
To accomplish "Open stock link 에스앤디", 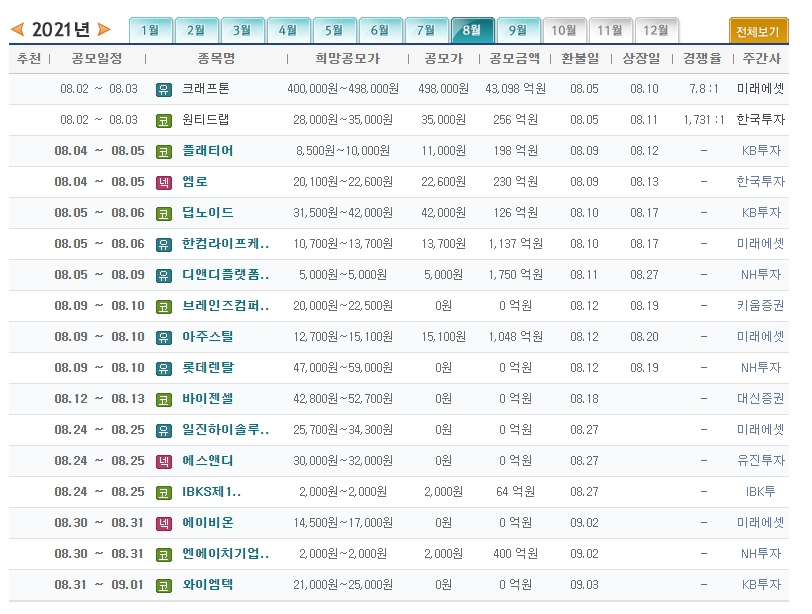I will point(208,461).
